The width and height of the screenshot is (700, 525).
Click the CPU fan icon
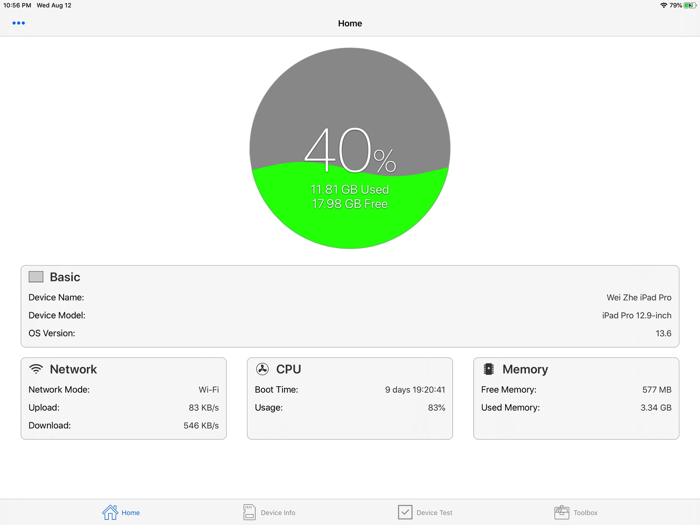262,369
